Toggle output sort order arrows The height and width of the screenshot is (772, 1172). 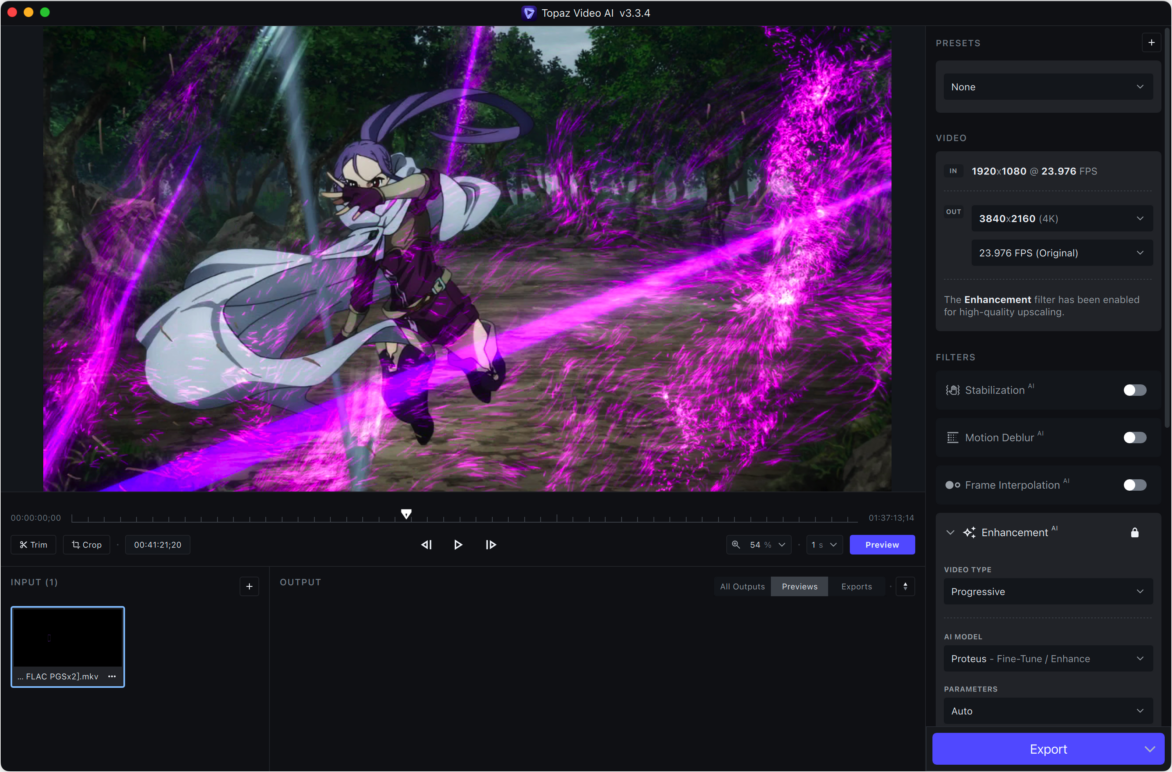905,587
